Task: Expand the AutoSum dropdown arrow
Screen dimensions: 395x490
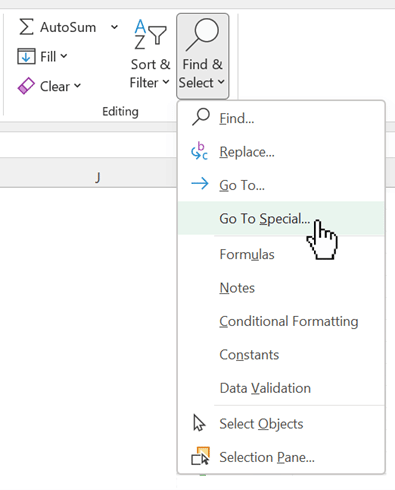Action: coord(114,27)
